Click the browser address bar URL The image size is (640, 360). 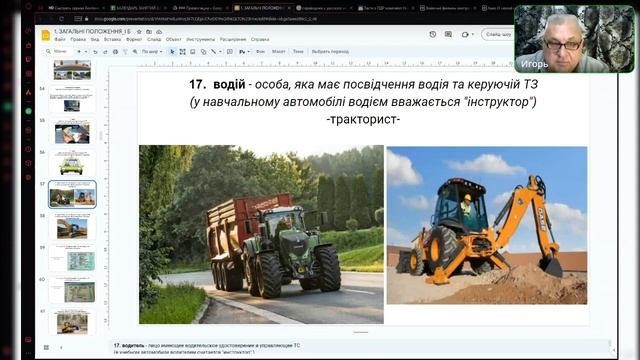tap(205, 19)
